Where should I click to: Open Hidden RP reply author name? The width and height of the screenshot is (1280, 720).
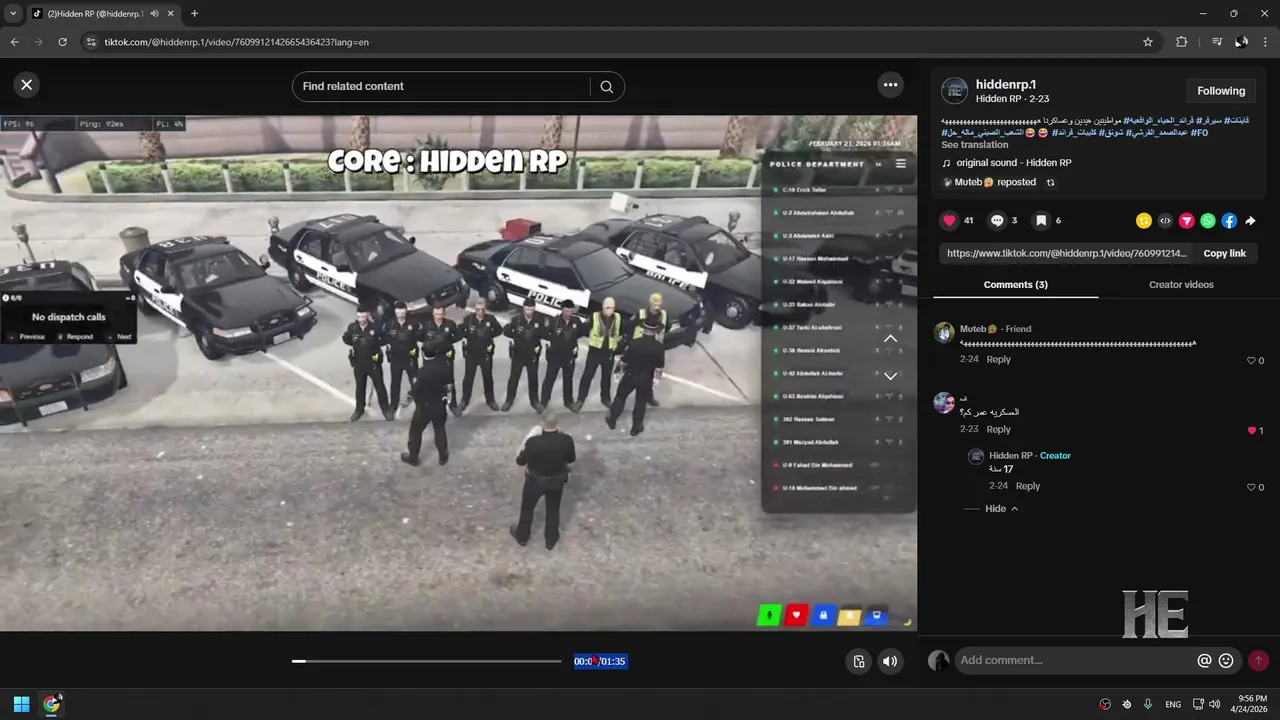click(x=1011, y=456)
